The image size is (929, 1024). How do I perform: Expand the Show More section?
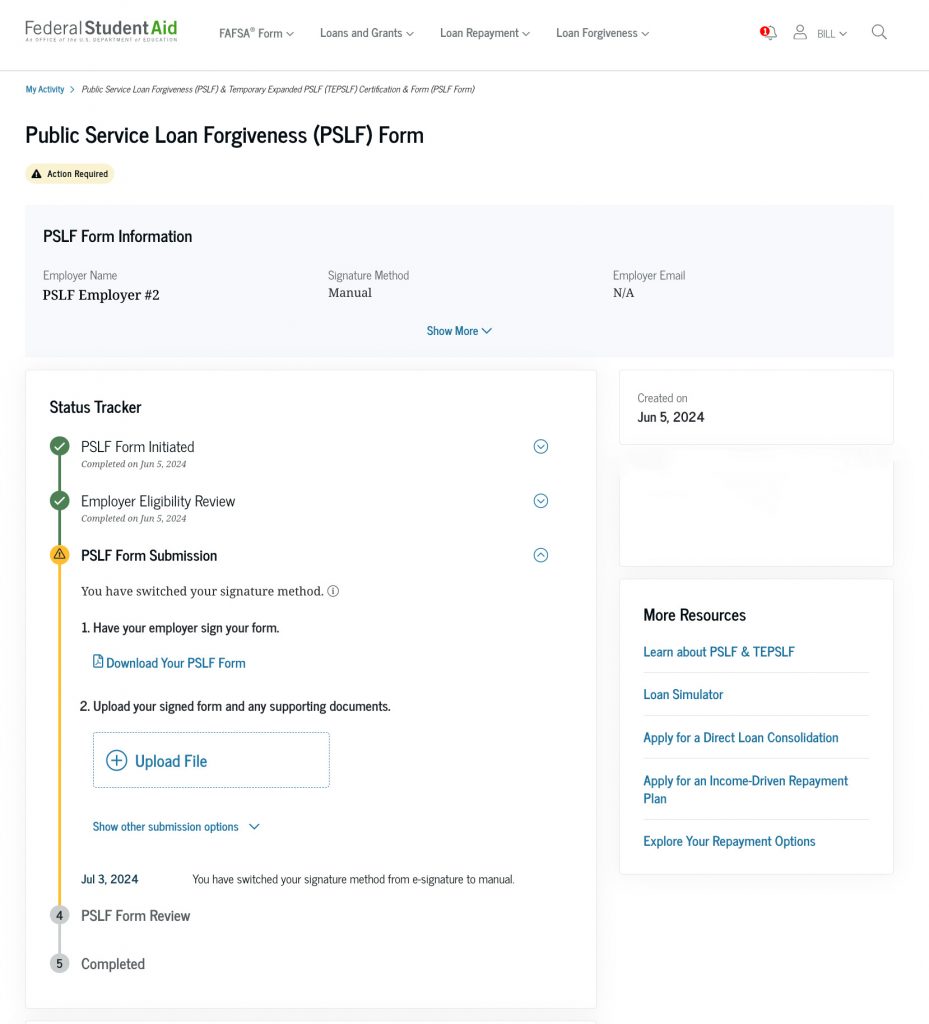(x=459, y=330)
